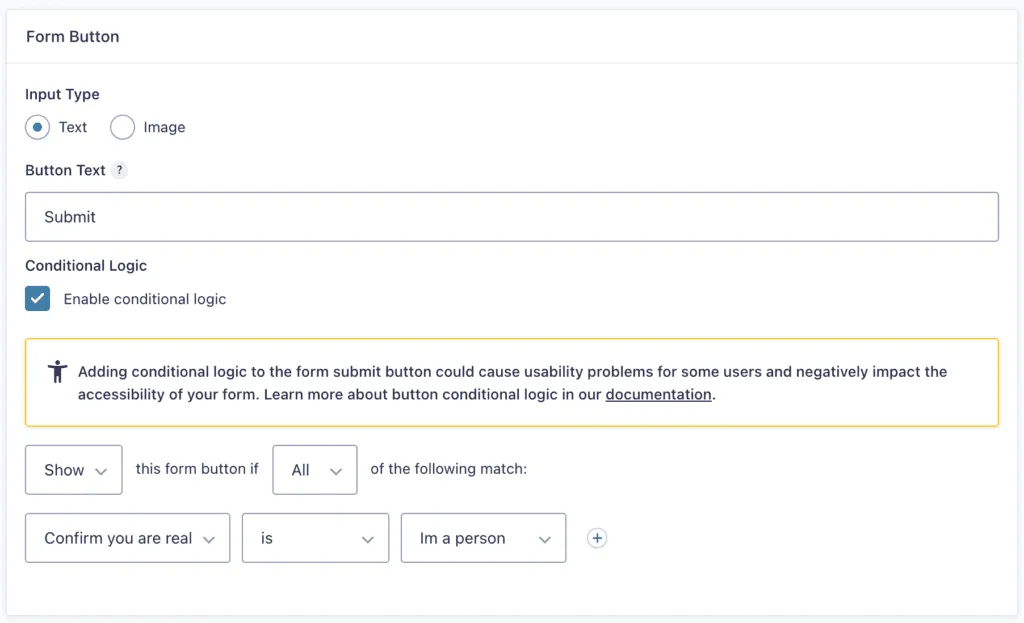Screen dimensions: 1024x623
Task: Open the All/Any match dropdown
Action: point(315,470)
